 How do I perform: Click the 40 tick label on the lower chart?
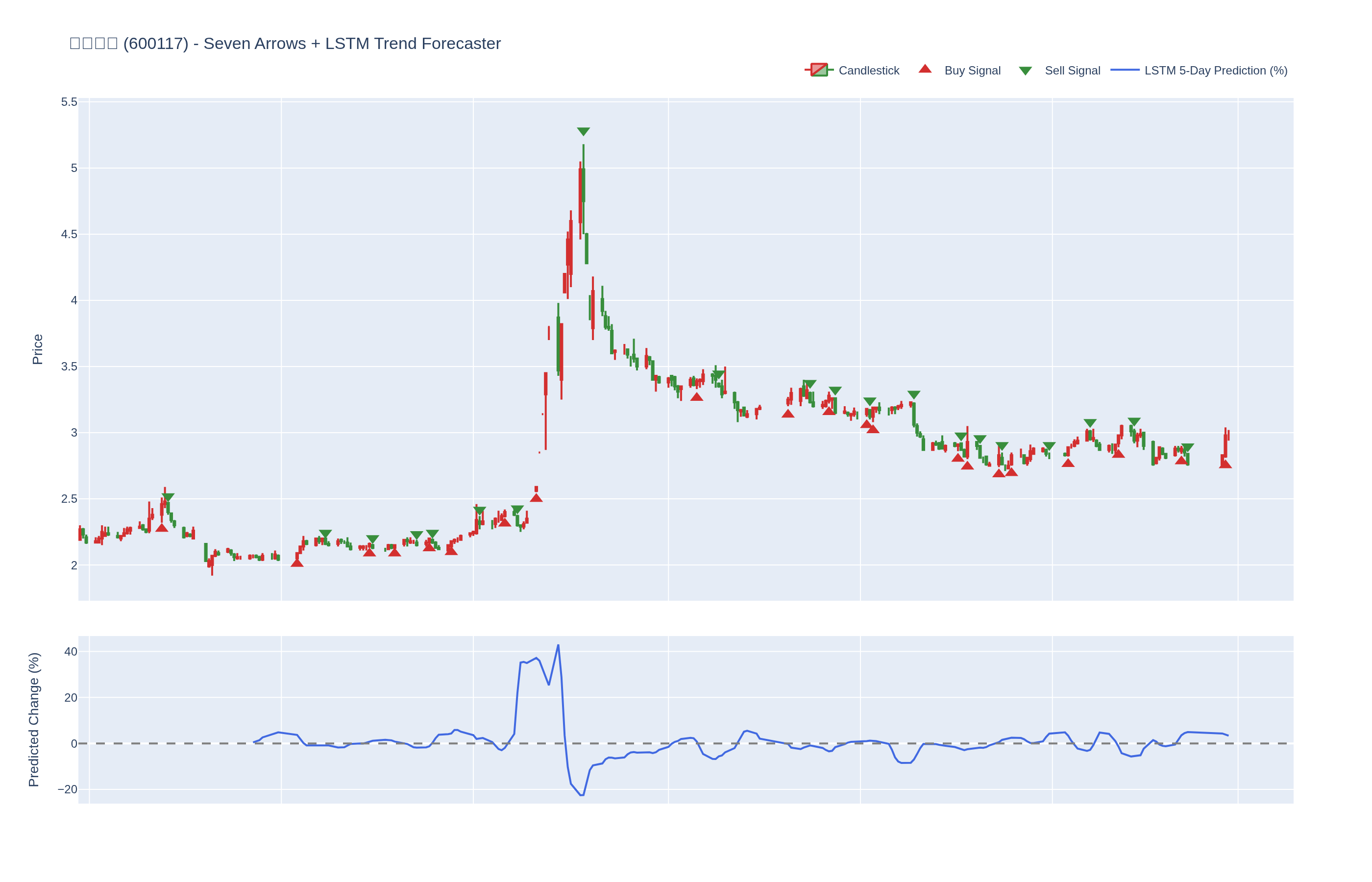click(x=71, y=652)
